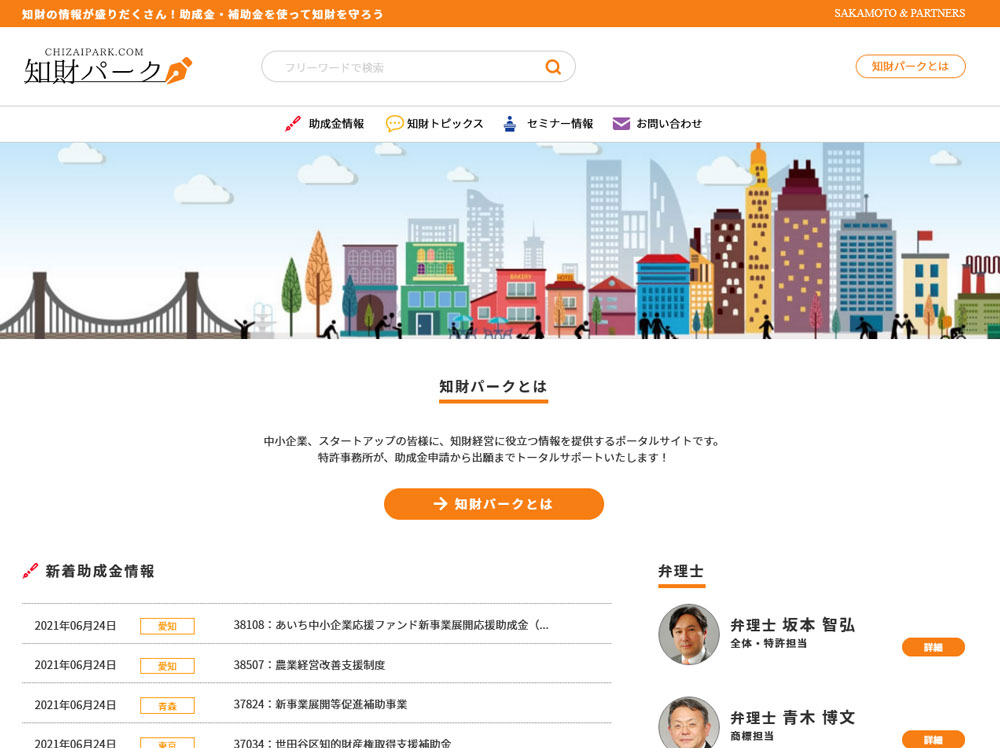Open the 38507：農業経営改善支援制度 link
This screenshot has width=1000, height=748.
click(309, 665)
